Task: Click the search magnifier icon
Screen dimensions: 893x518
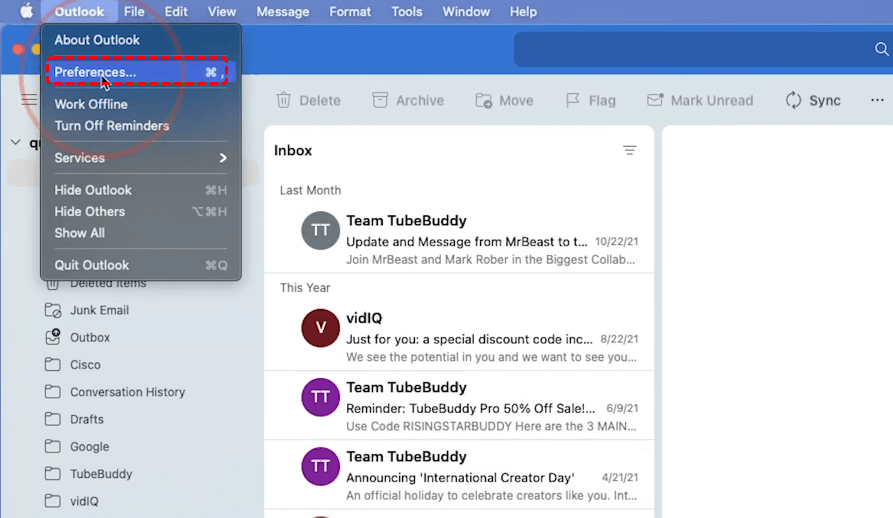Action: click(882, 49)
